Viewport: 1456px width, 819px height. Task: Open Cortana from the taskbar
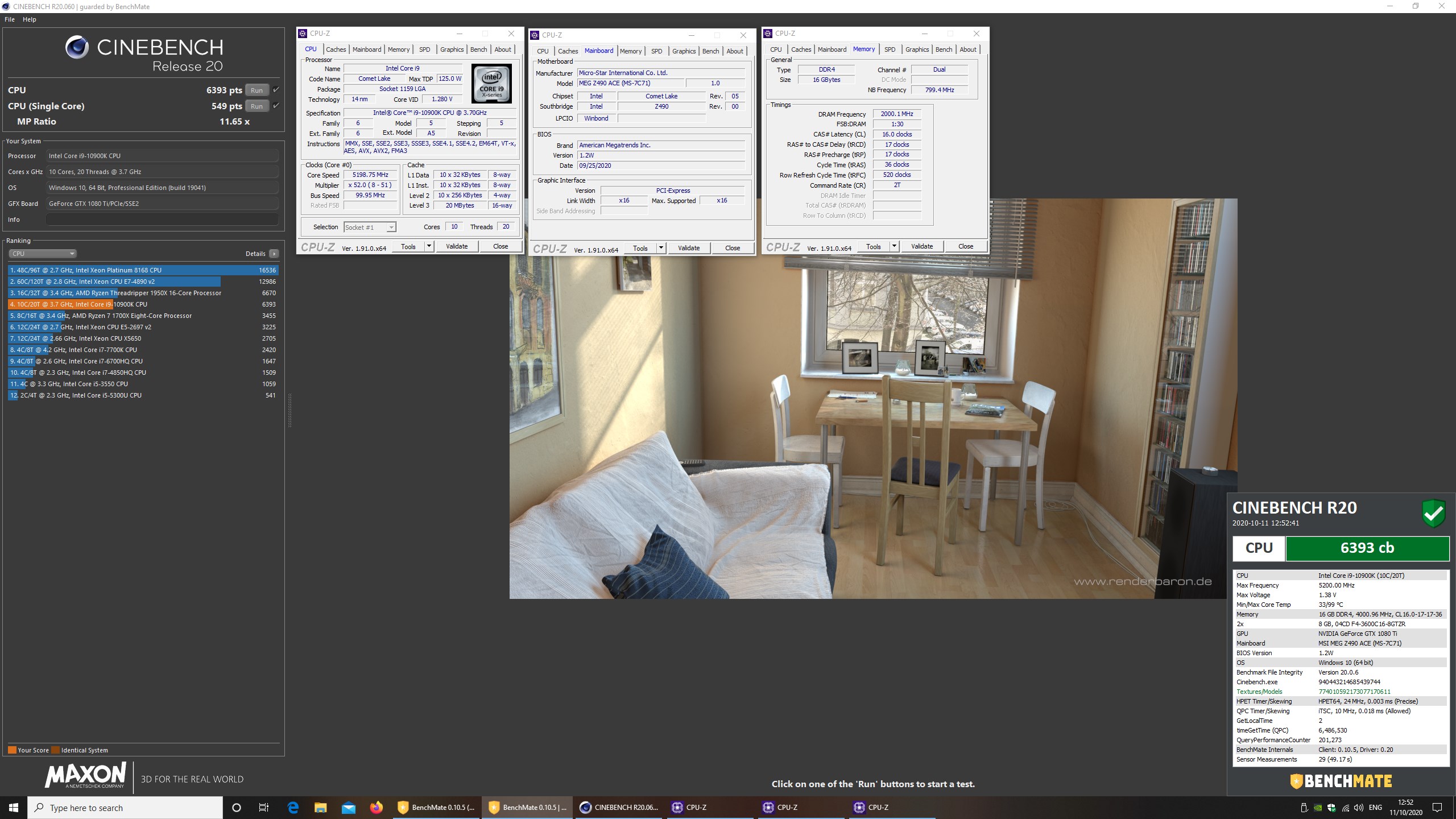tap(237, 808)
